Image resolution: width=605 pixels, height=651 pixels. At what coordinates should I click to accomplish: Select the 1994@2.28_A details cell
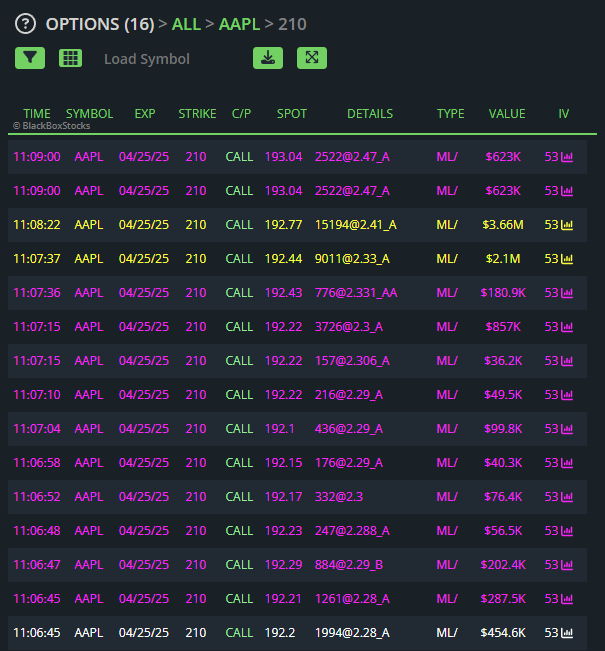coord(352,633)
